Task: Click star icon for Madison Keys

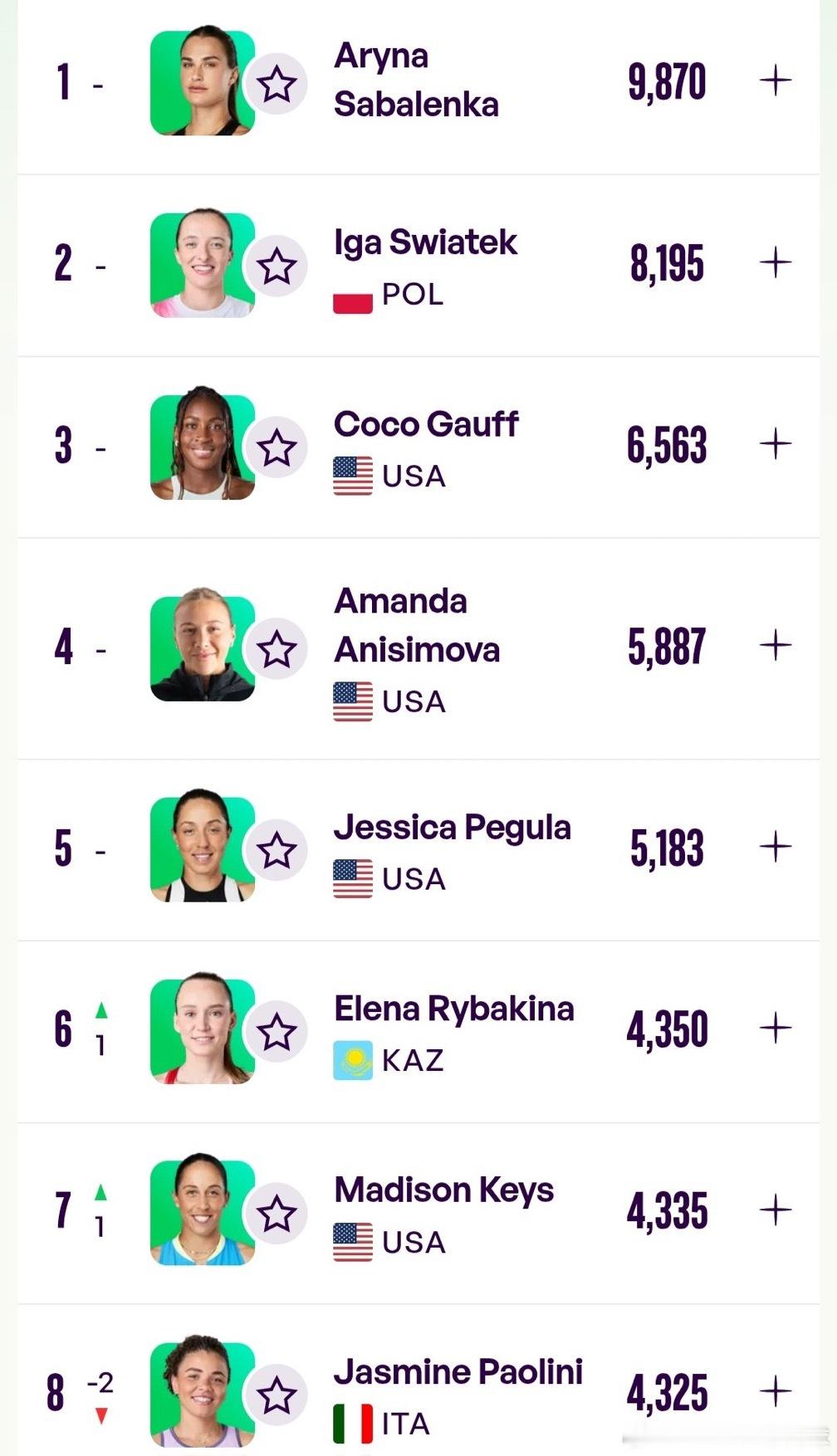Action: click(x=277, y=1214)
